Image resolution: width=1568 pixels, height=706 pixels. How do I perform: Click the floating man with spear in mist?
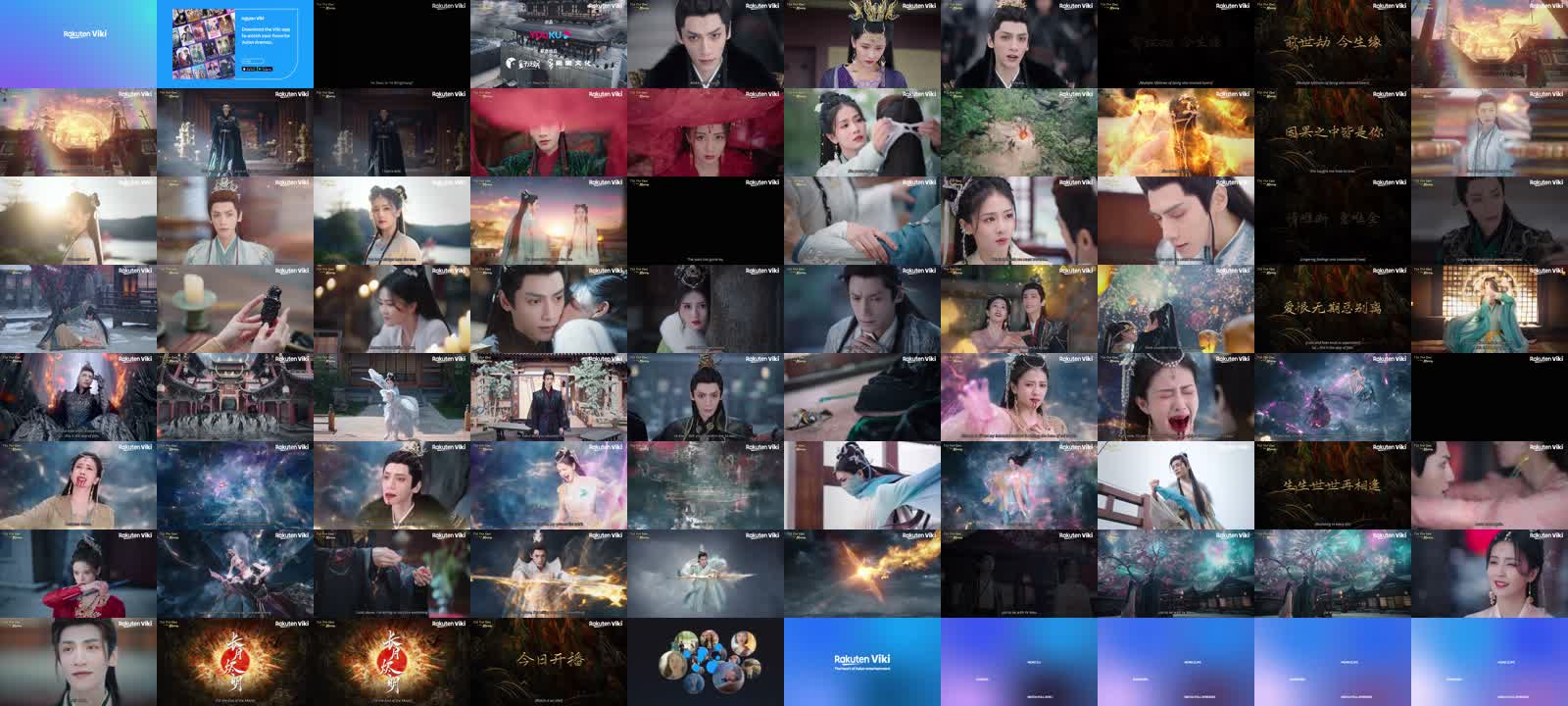coord(706,574)
